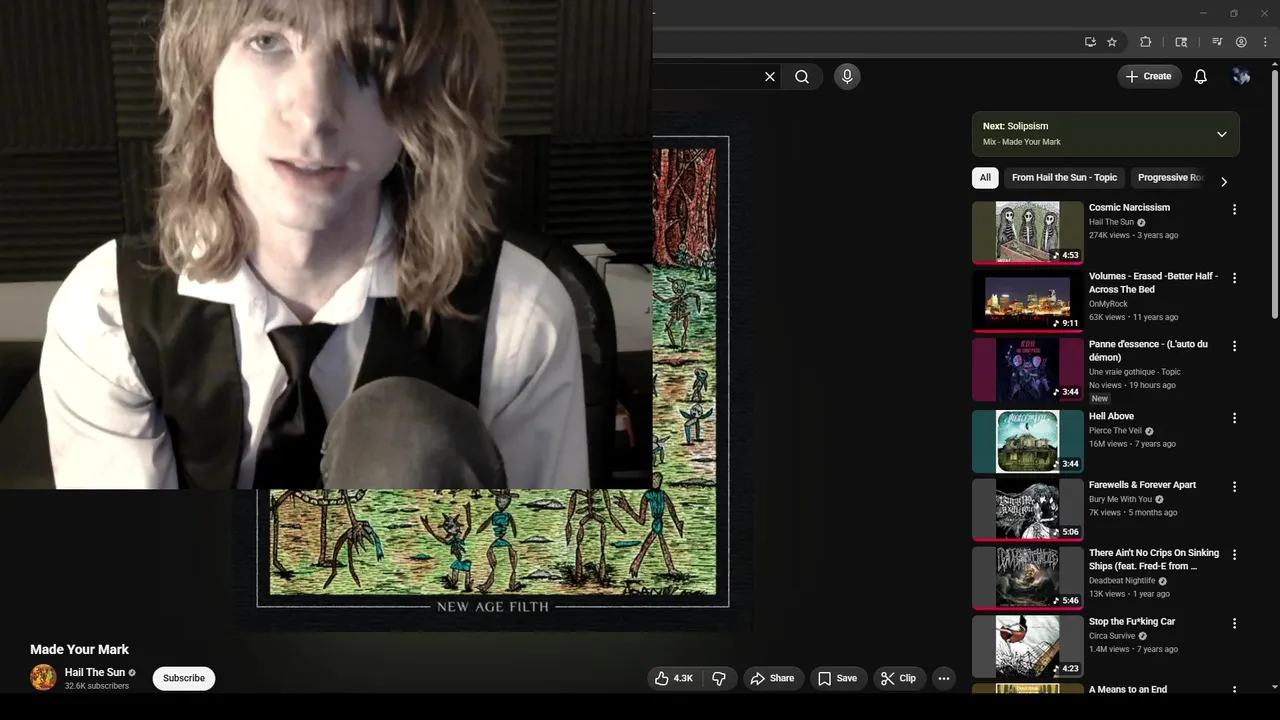Image resolution: width=1280 pixels, height=720 pixels.
Task: Click the Volumes city skyline thumbnail
Action: 1028,301
